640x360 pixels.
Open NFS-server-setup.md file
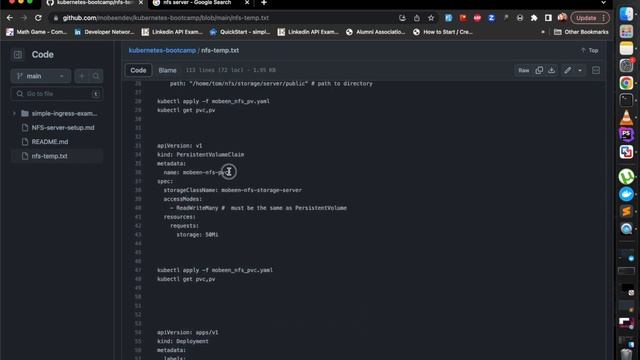tap(63, 128)
